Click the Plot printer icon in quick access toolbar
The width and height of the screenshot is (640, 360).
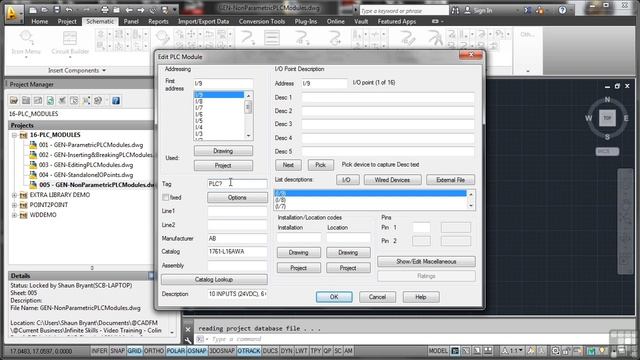click(105, 10)
